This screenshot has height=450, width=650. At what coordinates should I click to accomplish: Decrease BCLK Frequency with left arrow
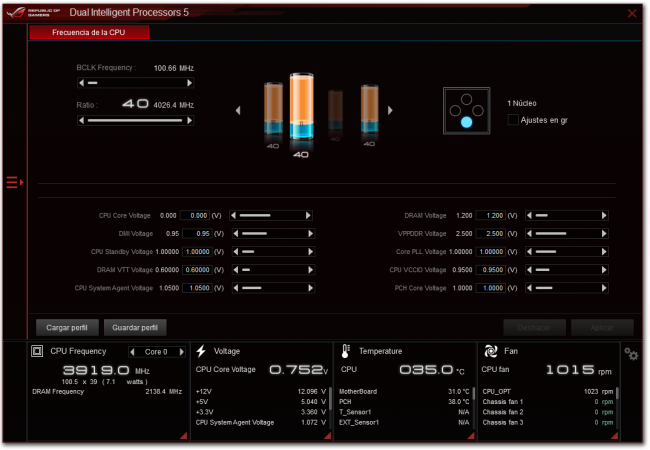click(82, 83)
